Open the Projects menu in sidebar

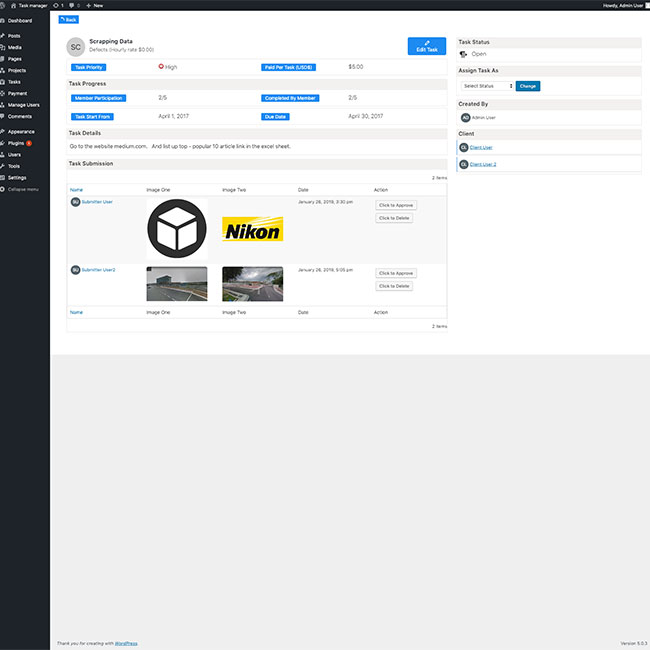pos(17,70)
